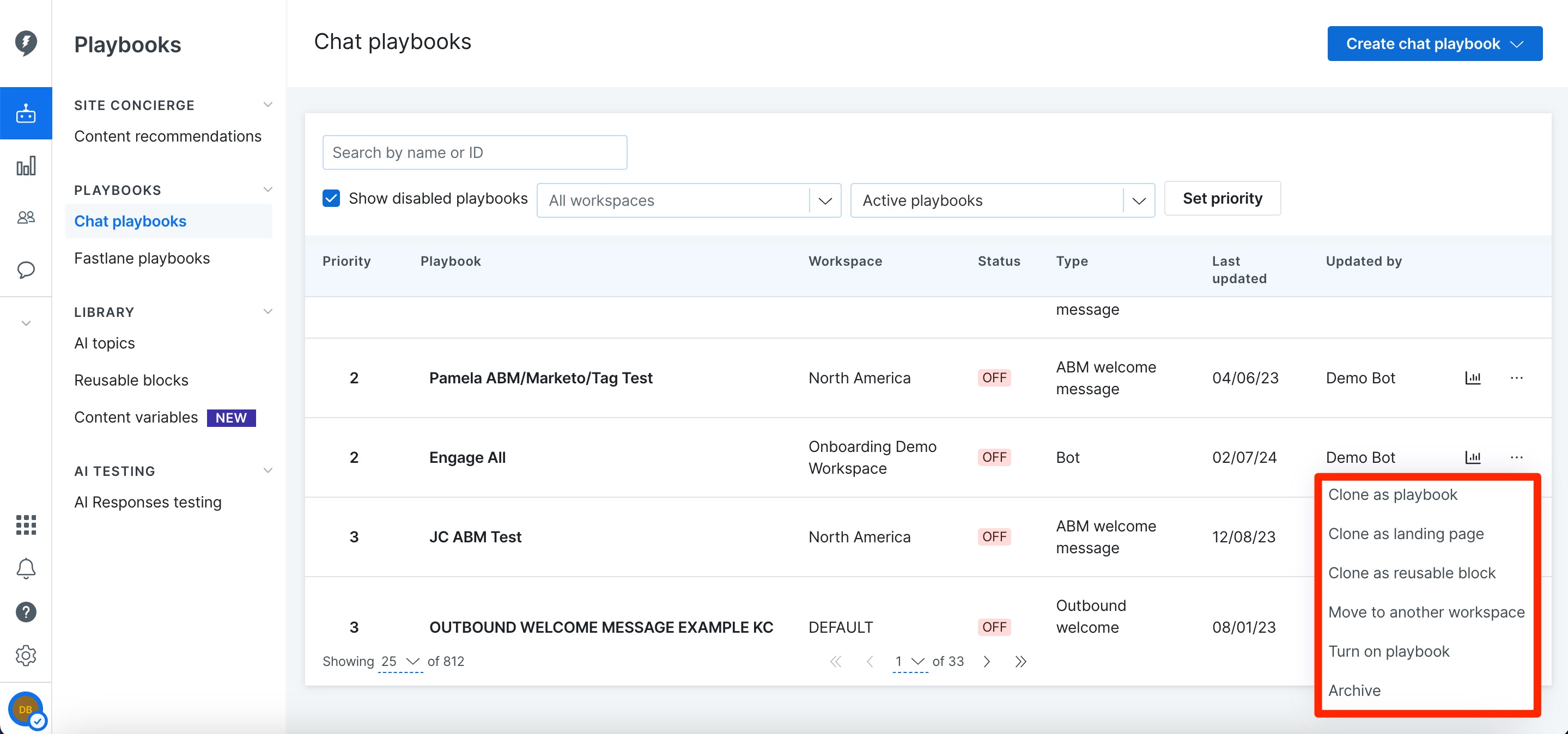
Task: Open the Active playbooks filter dropdown
Action: point(1002,201)
